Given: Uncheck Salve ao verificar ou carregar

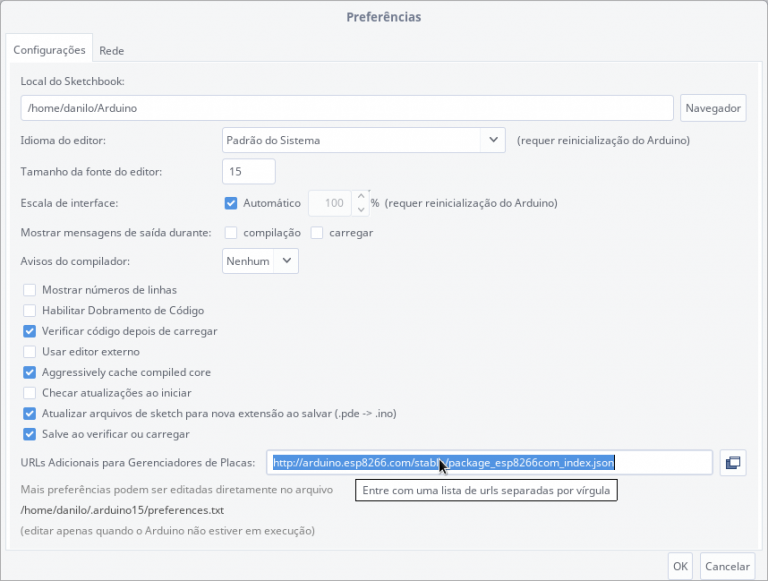Looking at the screenshot, I should tap(30, 434).
